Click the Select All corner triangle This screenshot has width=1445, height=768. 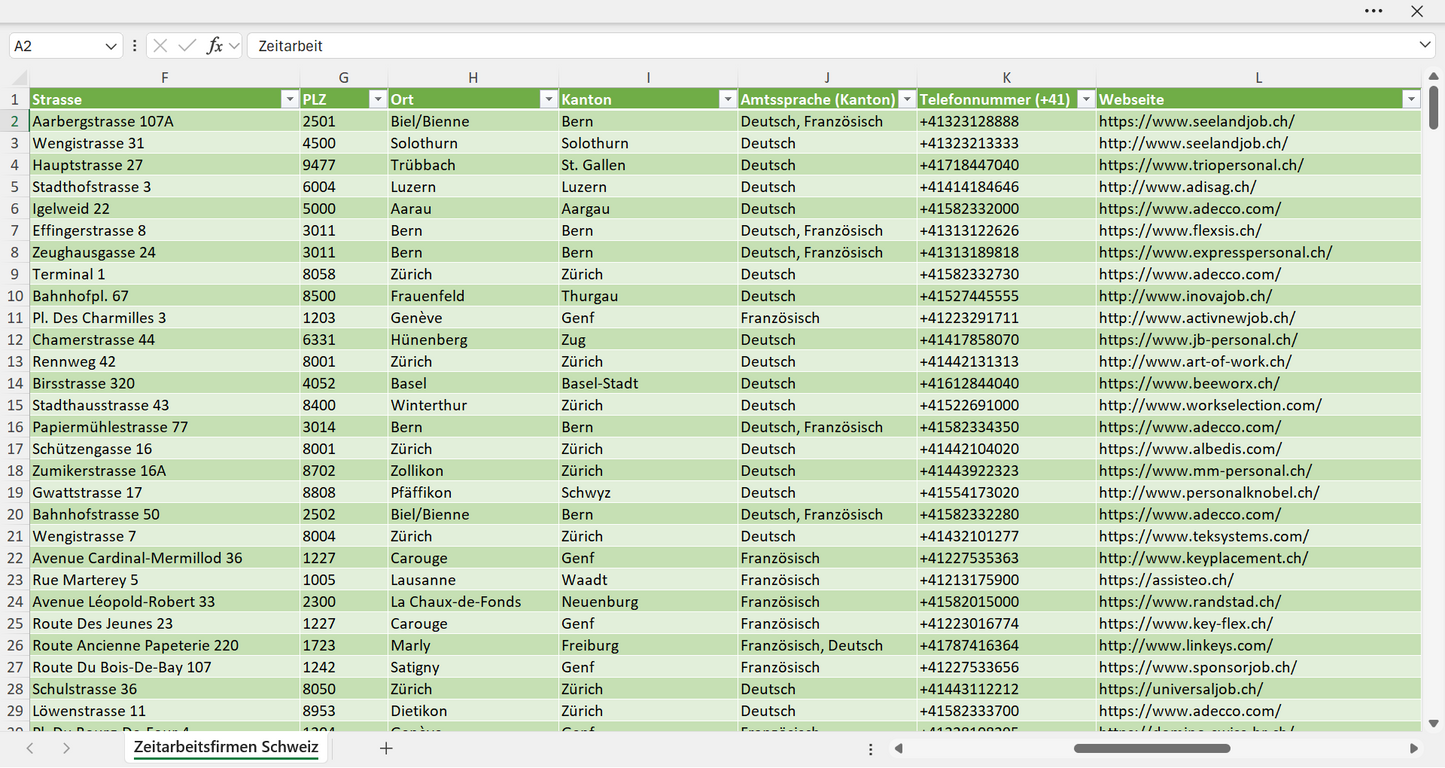19,78
